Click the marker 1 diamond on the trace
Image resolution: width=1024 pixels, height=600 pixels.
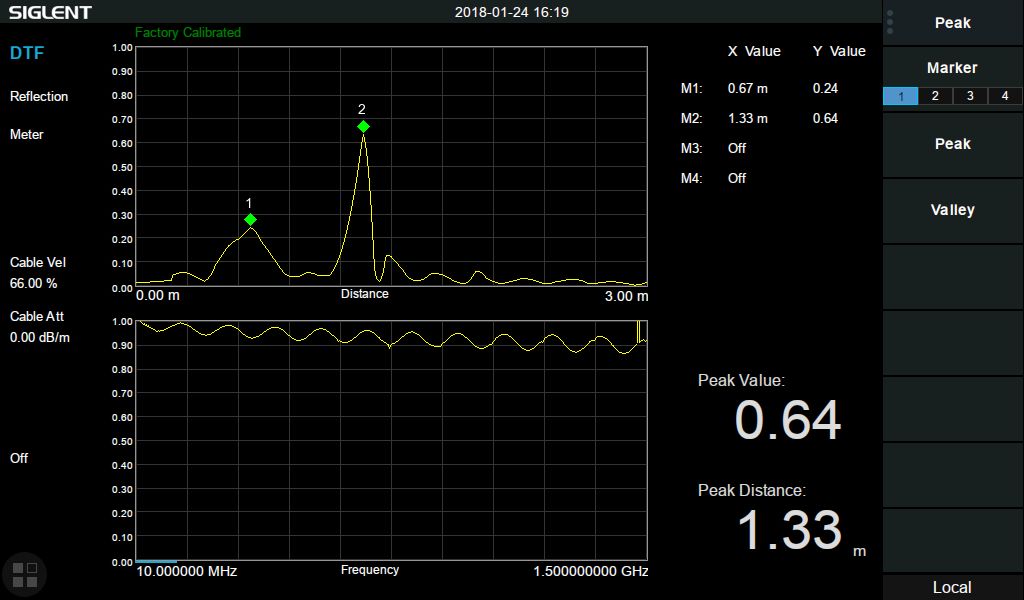[x=250, y=219]
